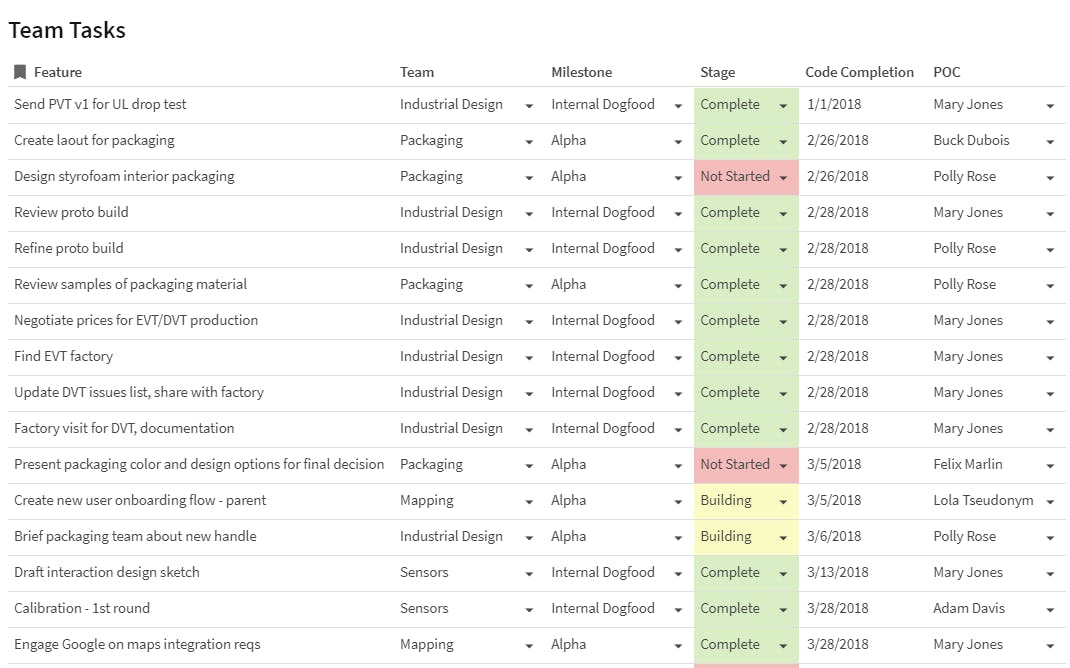The width and height of the screenshot is (1070, 668).
Task: Expand Milestone dropdown for Create laout for packaging
Action: (678, 141)
